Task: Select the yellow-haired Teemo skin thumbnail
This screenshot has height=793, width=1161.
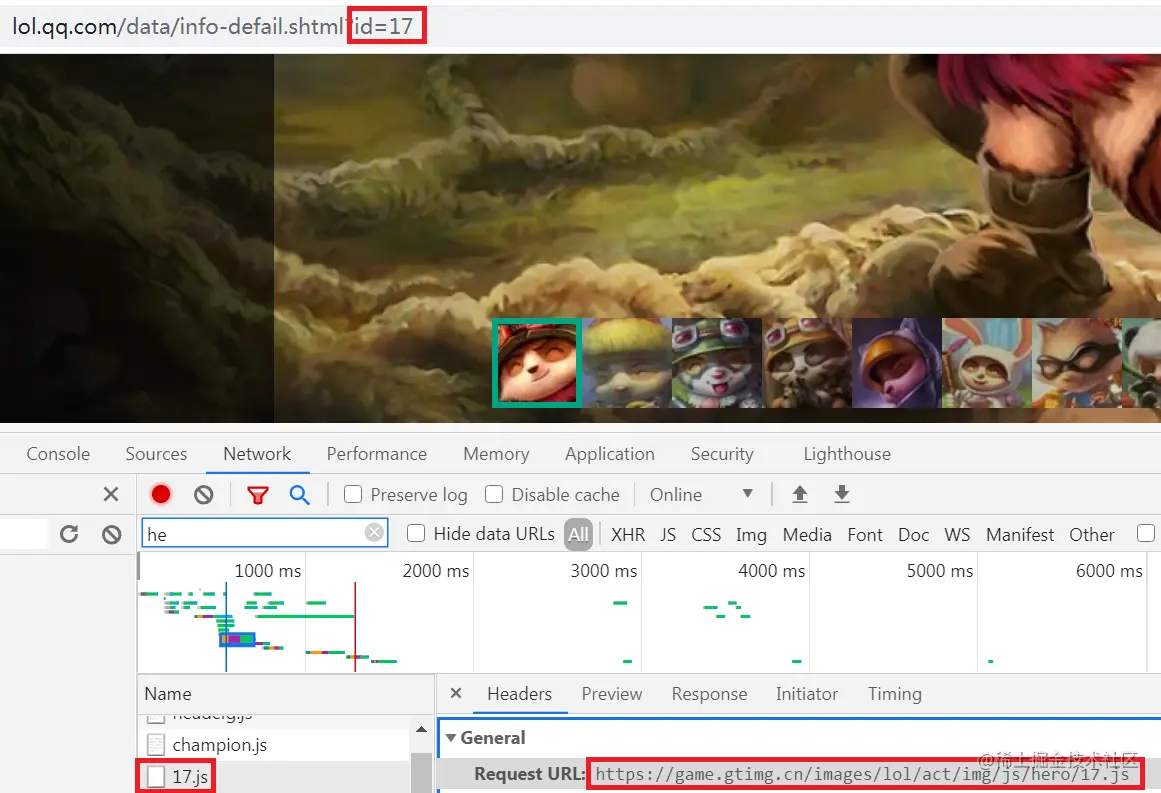Action: click(x=627, y=363)
